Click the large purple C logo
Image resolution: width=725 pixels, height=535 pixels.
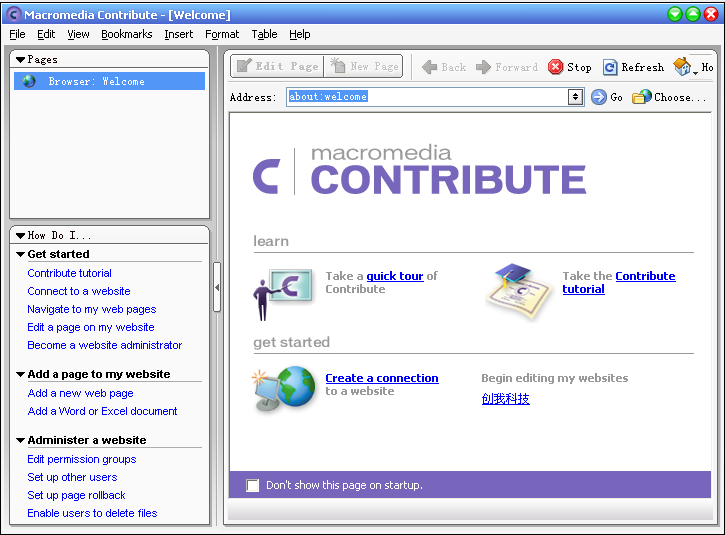click(267, 176)
